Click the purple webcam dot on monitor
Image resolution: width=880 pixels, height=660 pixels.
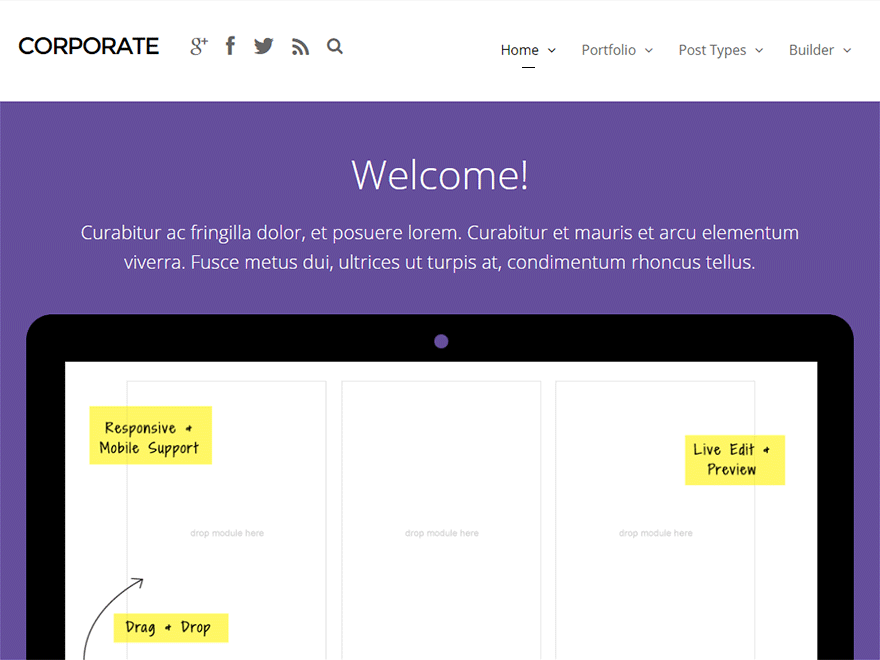[441, 342]
